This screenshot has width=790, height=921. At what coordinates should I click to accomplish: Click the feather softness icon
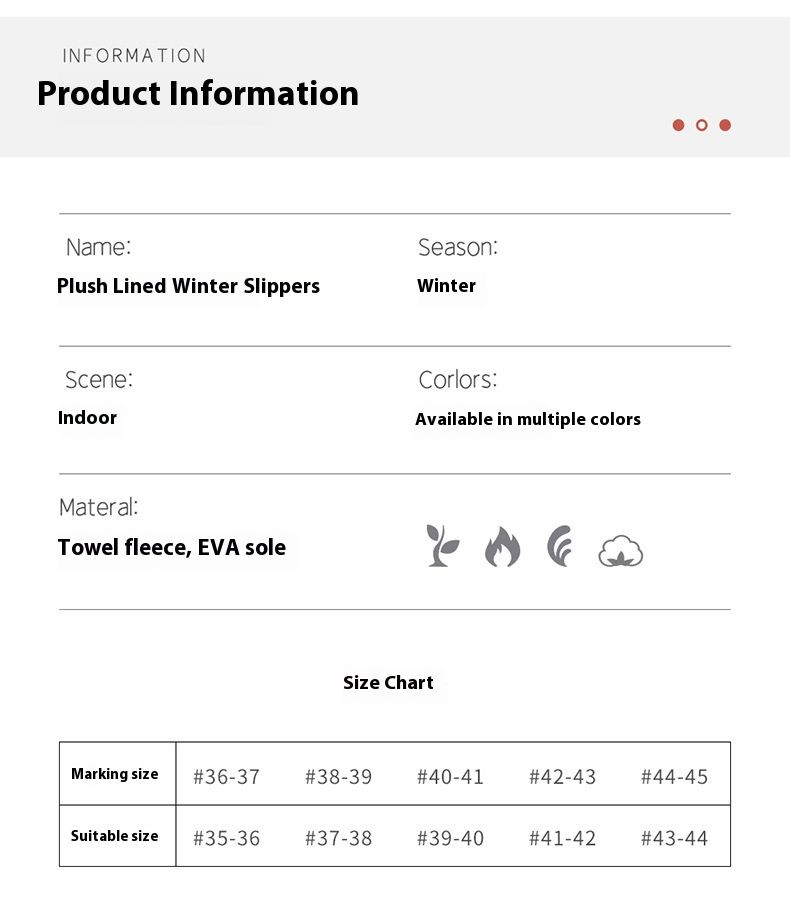click(x=560, y=546)
